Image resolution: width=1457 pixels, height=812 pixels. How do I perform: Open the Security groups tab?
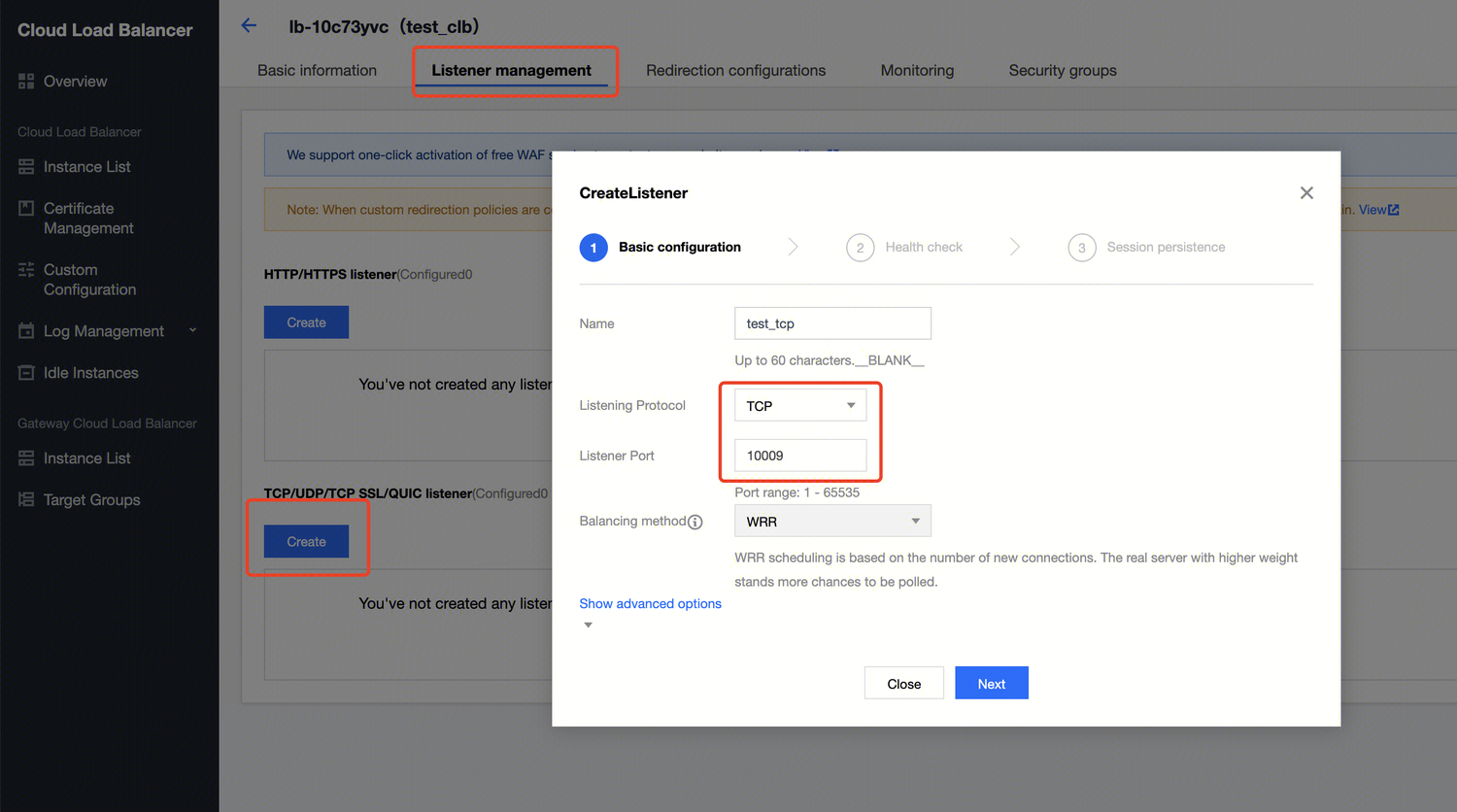point(1062,71)
